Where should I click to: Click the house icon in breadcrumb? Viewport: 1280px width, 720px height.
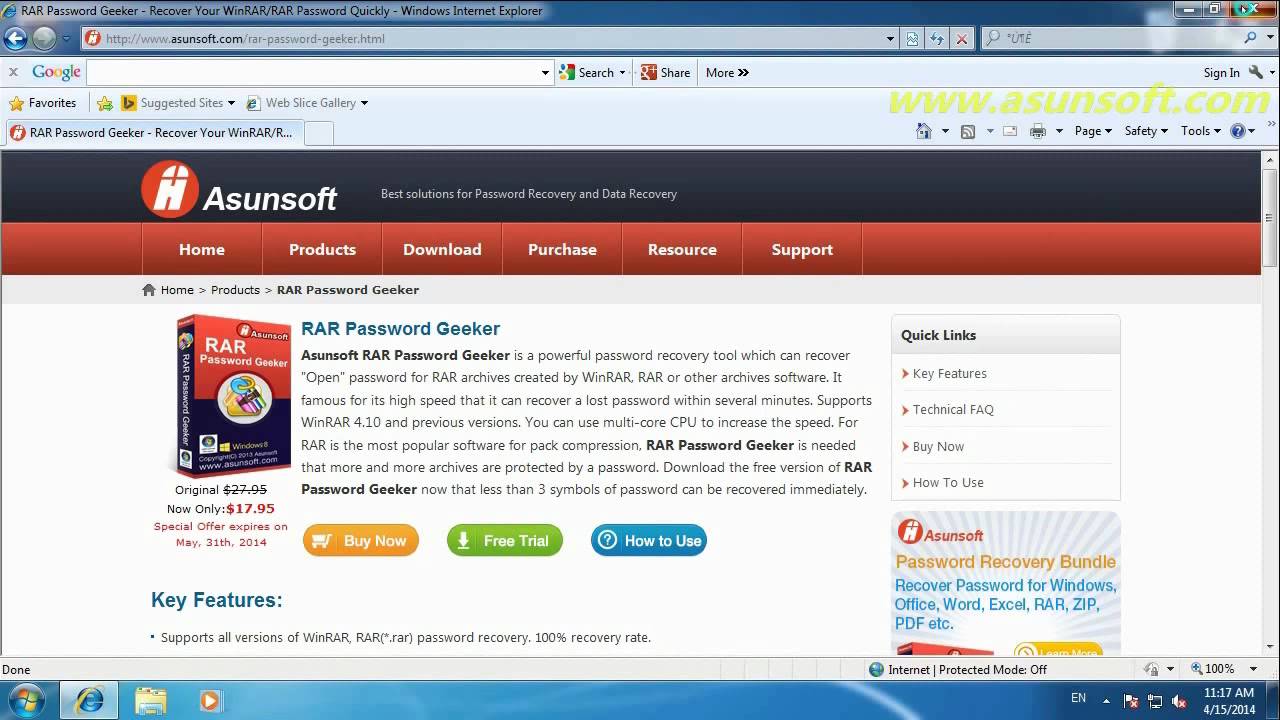(149, 290)
